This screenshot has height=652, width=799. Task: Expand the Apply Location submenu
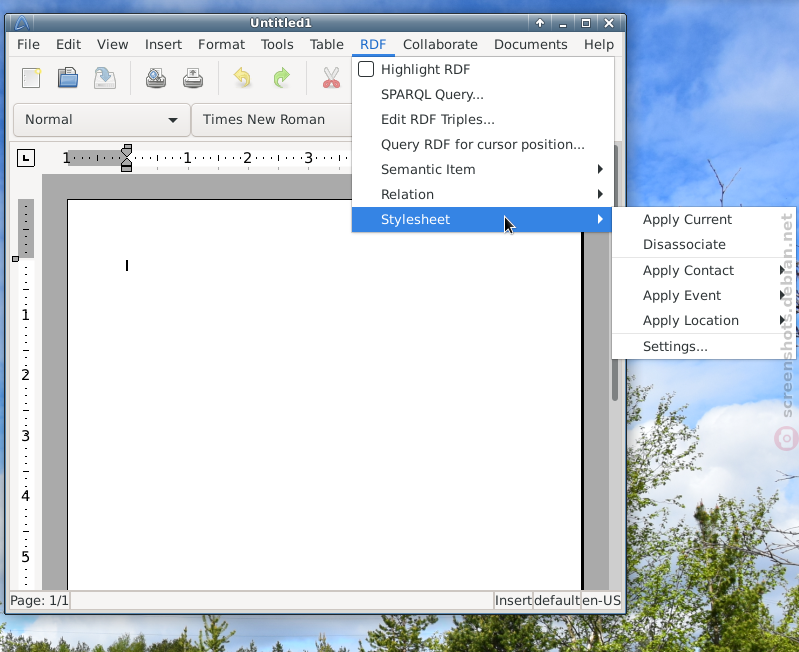[703, 320]
